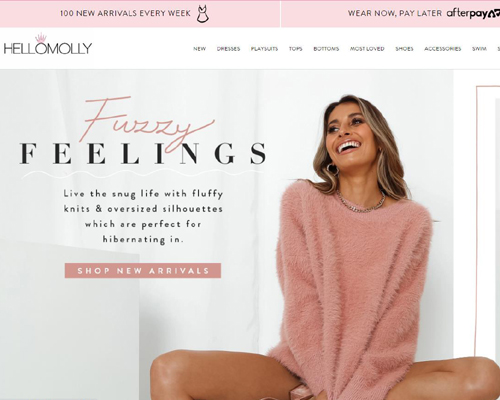Click SHOP NEW ARRIVALS button
Viewport: 500px width, 400px height.
[x=143, y=270]
